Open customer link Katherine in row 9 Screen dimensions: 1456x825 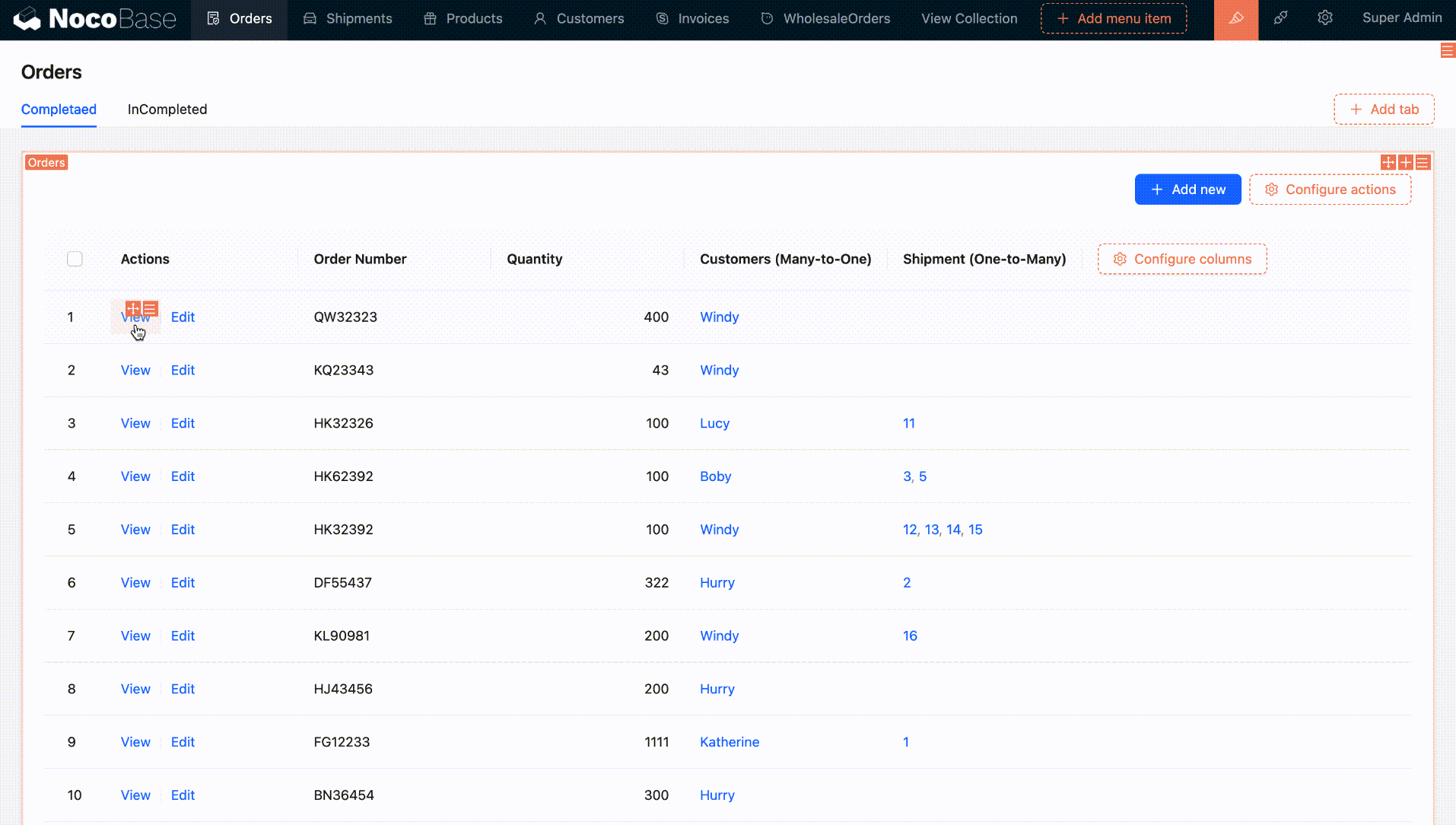coord(729,742)
